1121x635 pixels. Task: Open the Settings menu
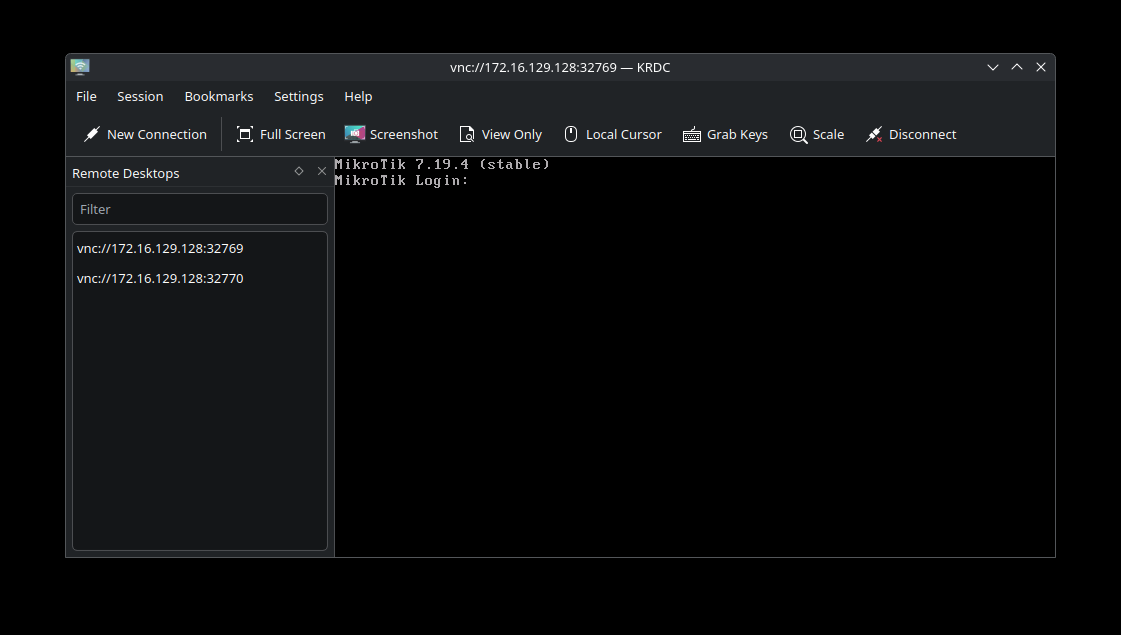click(x=299, y=97)
